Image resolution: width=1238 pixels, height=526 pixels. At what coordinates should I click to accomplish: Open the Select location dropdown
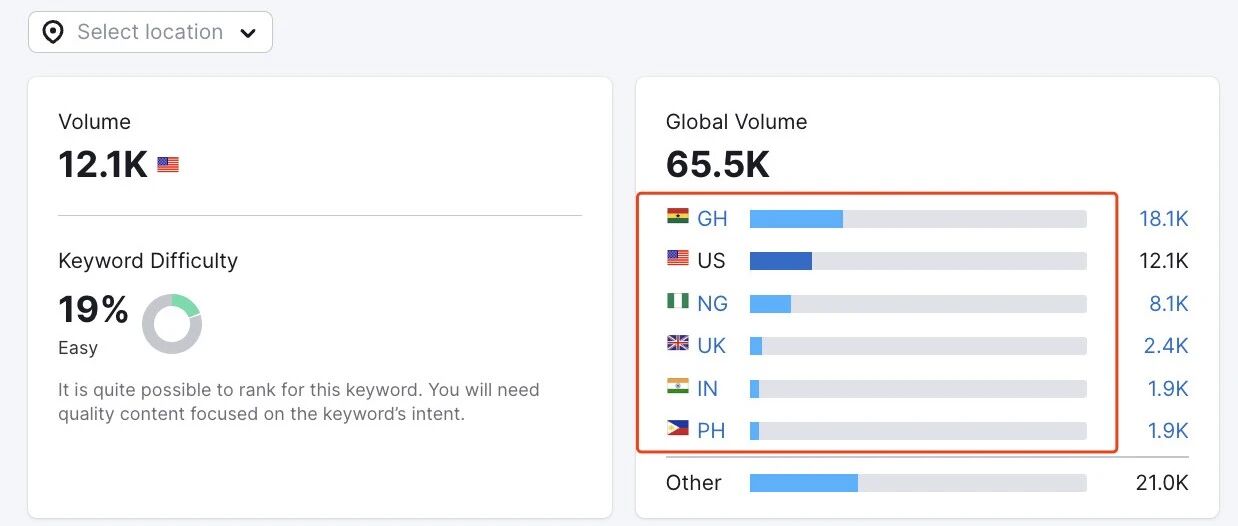pyautogui.click(x=150, y=32)
